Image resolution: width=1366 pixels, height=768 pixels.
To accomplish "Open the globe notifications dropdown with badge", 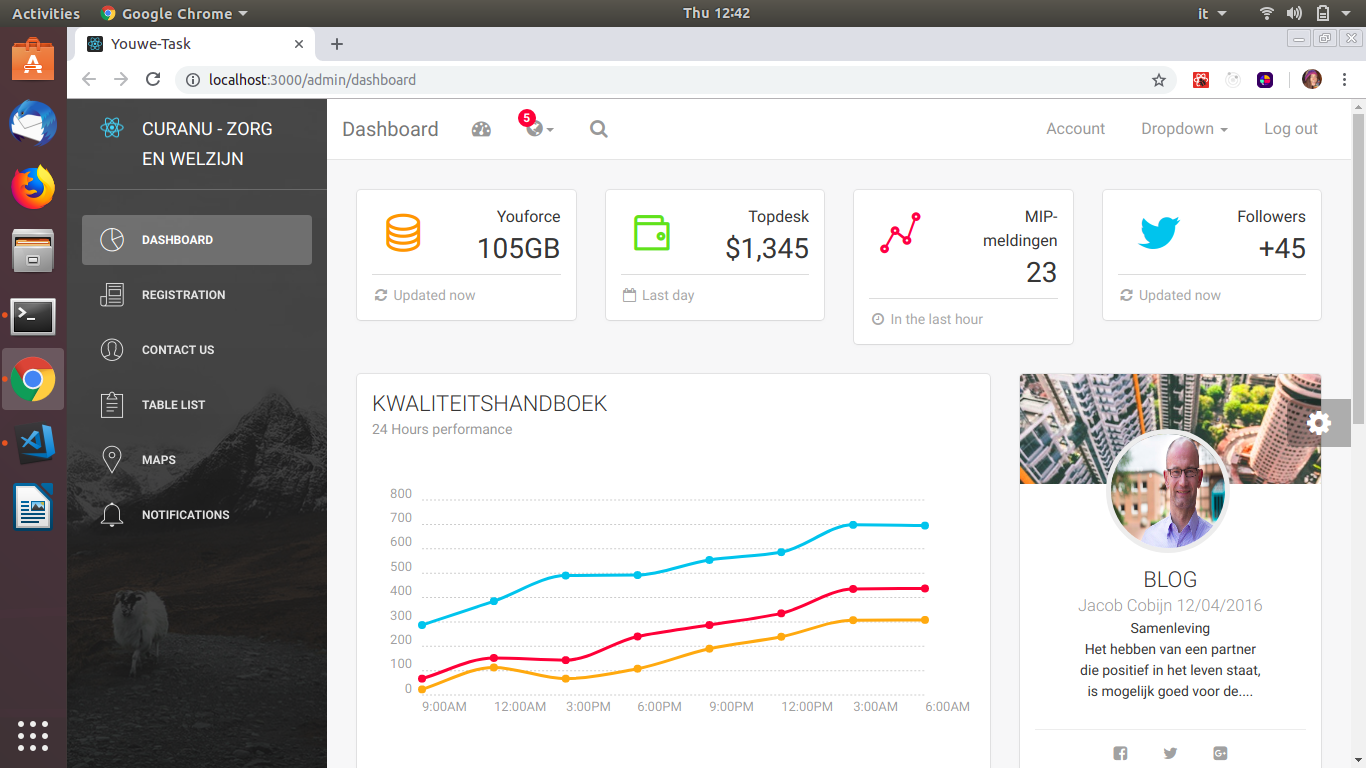I will 538,129.
